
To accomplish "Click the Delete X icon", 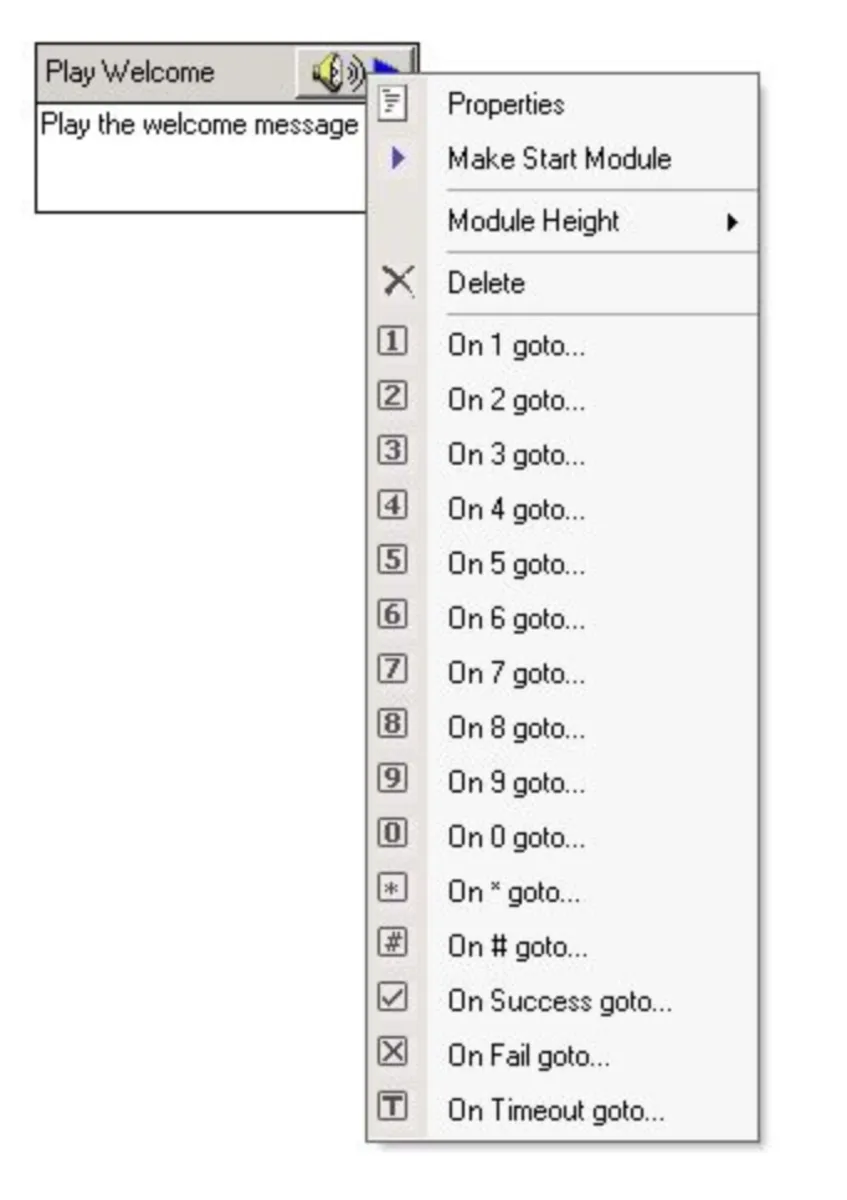I will [x=397, y=283].
